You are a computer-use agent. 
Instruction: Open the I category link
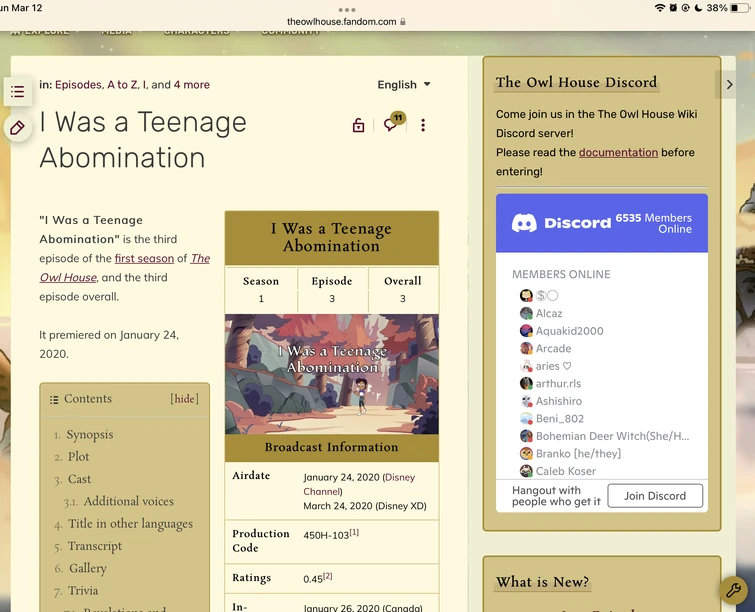click(x=144, y=85)
